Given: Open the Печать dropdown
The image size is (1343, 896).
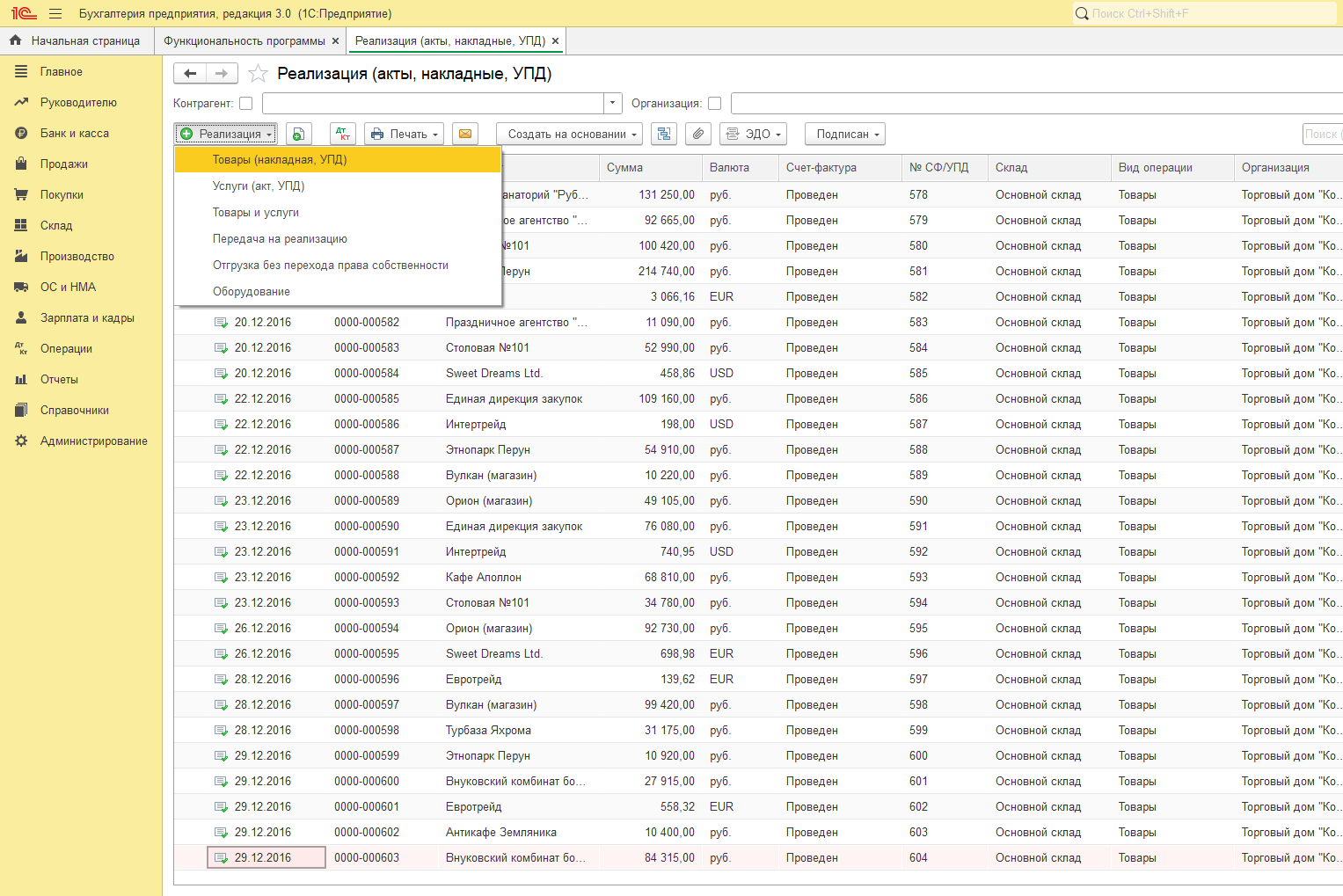Looking at the screenshot, I should tap(404, 135).
